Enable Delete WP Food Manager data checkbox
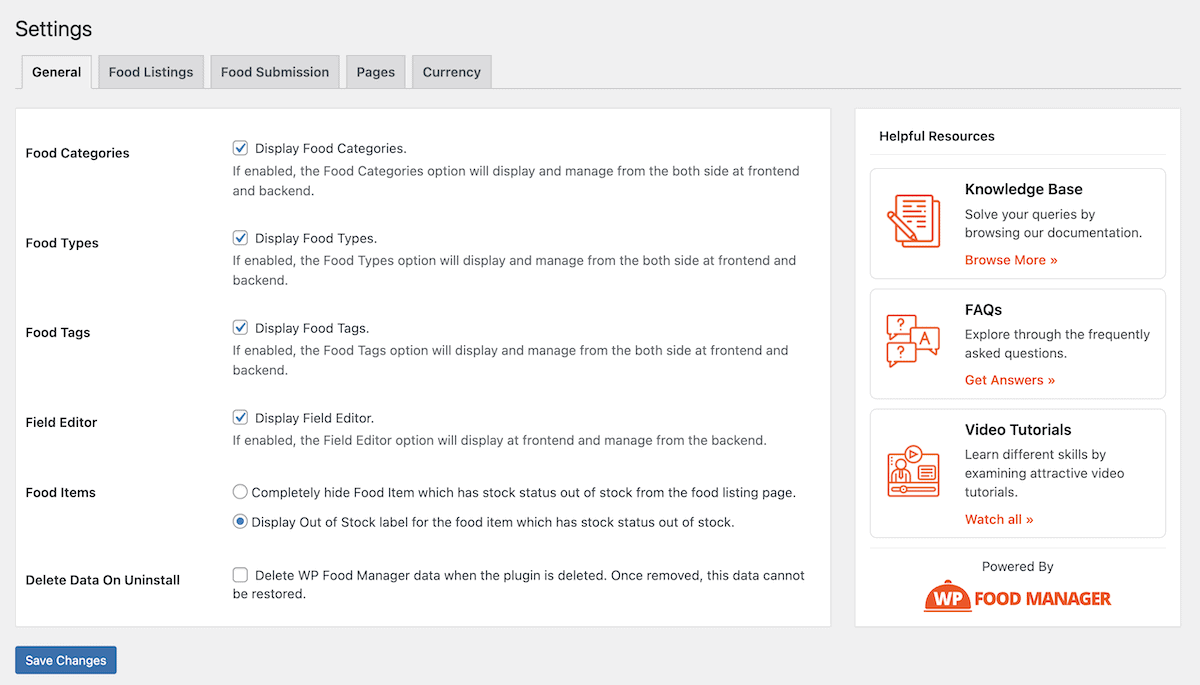Image resolution: width=1200 pixels, height=685 pixels. [240, 575]
